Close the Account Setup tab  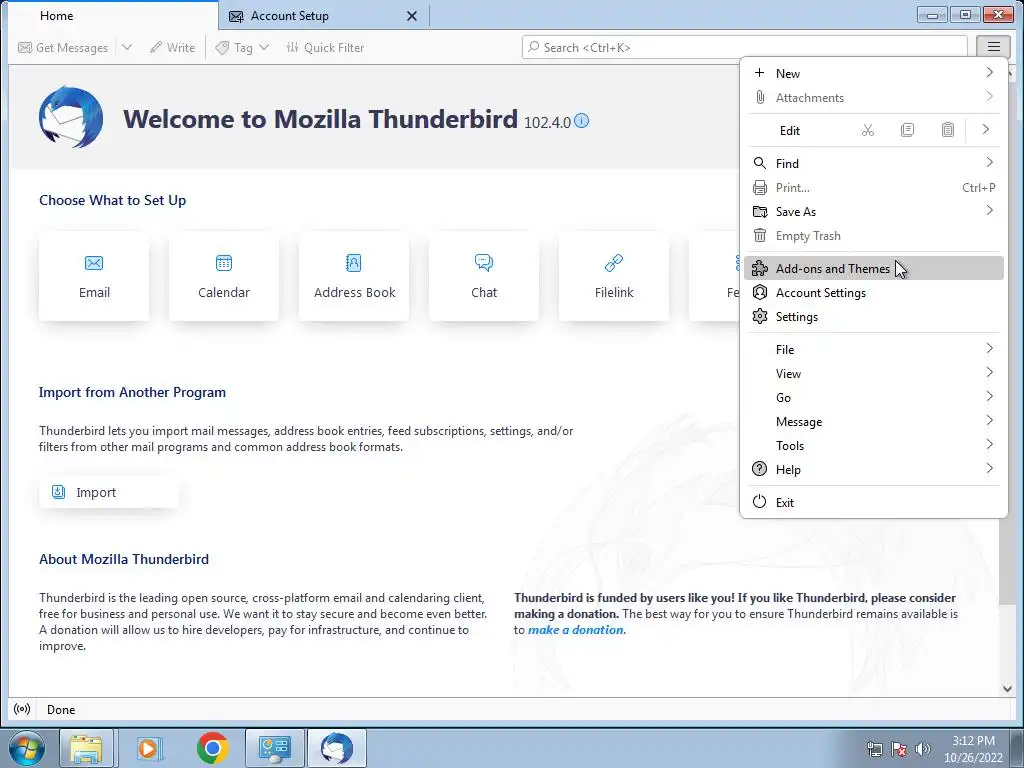[411, 16]
